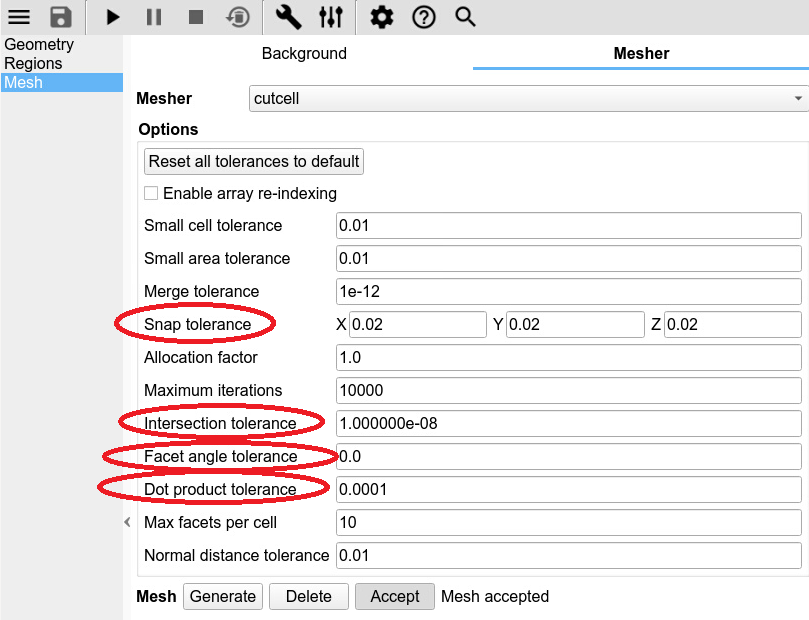Open the sliders parameters icon

tap(331, 17)
